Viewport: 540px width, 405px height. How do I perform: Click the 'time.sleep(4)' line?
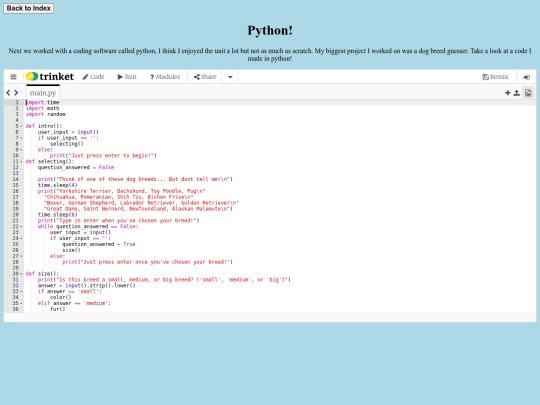[x=58, y=185]
